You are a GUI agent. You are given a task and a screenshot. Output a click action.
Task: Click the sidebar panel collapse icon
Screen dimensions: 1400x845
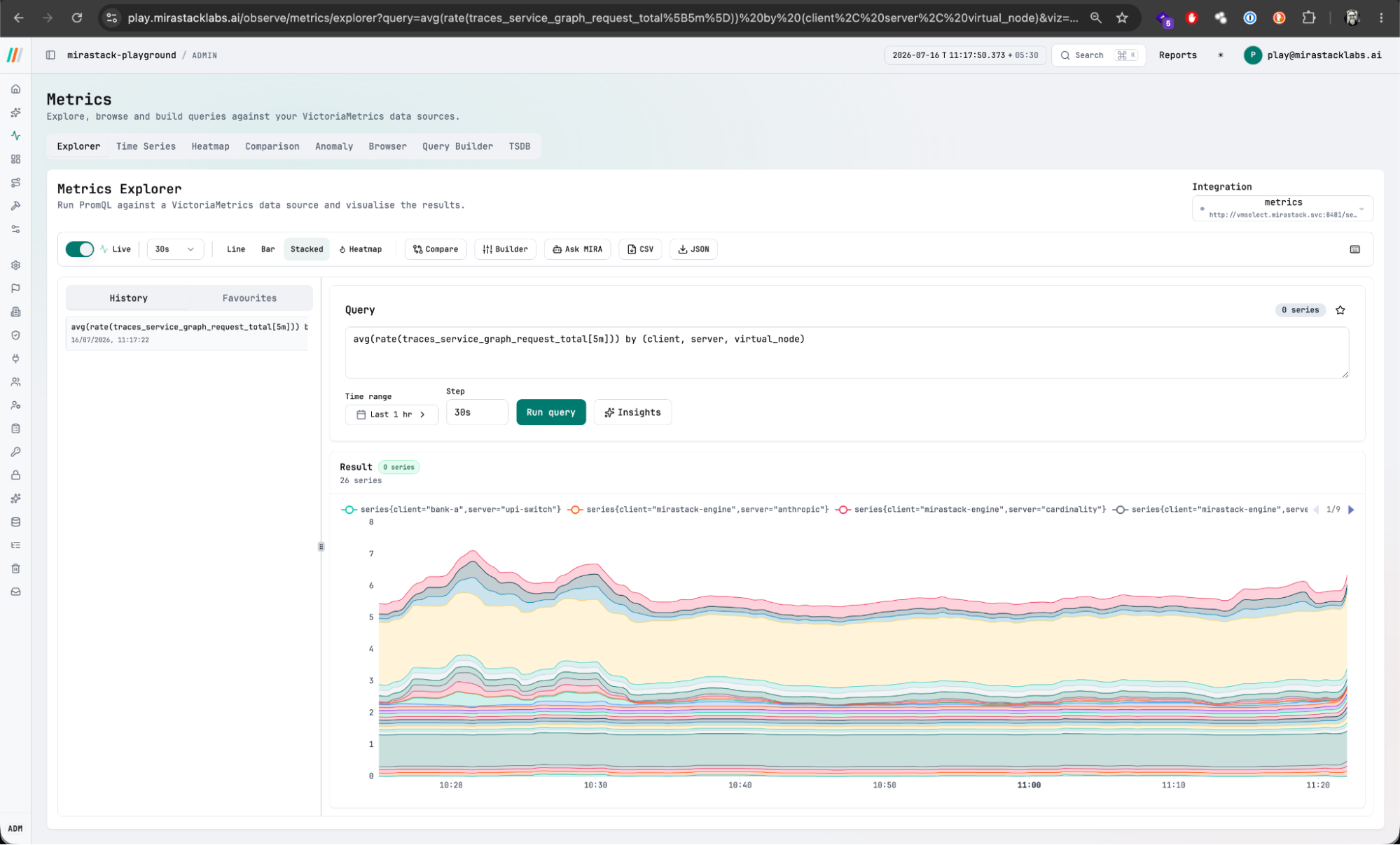50,55
